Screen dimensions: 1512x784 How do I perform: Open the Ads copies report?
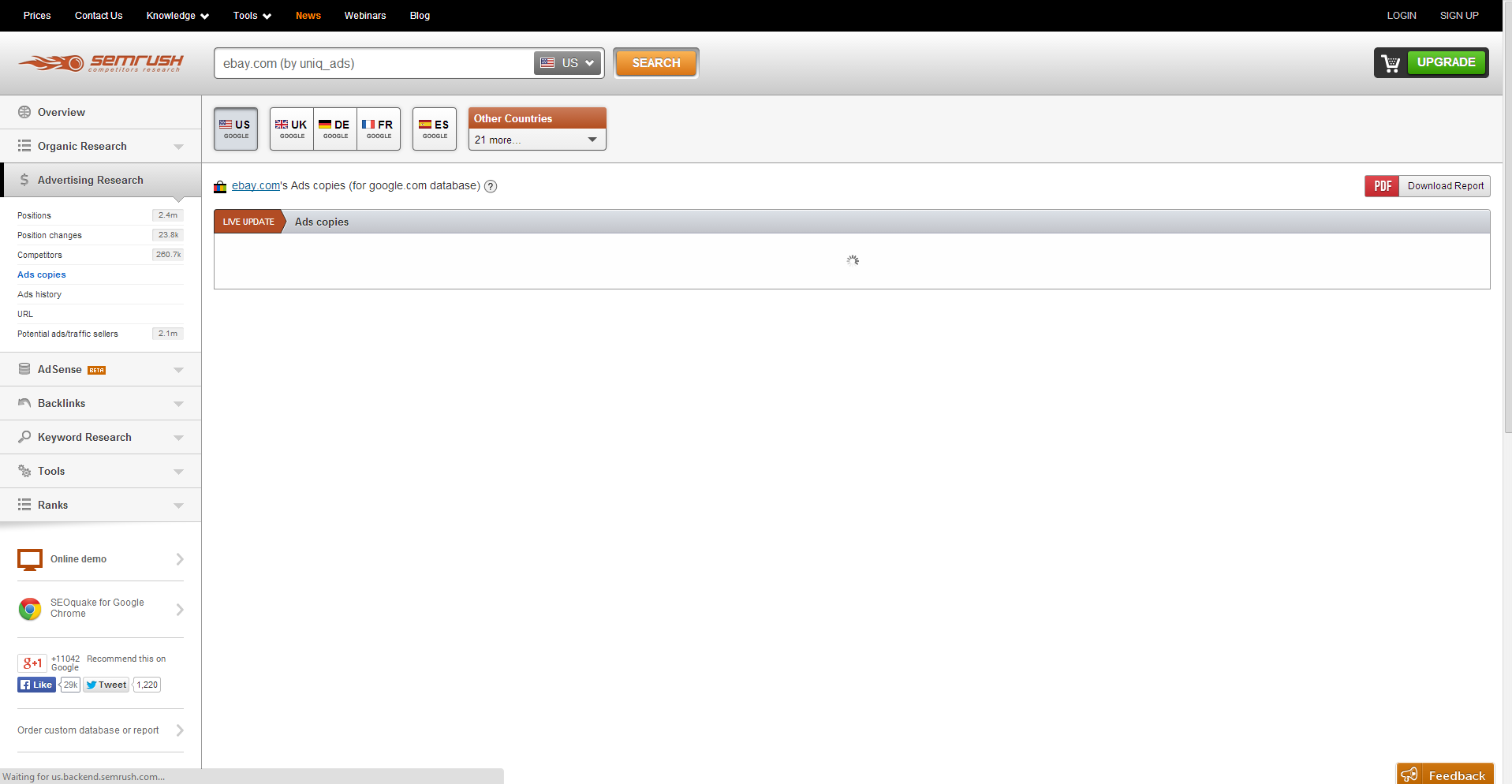click(42, 274)
